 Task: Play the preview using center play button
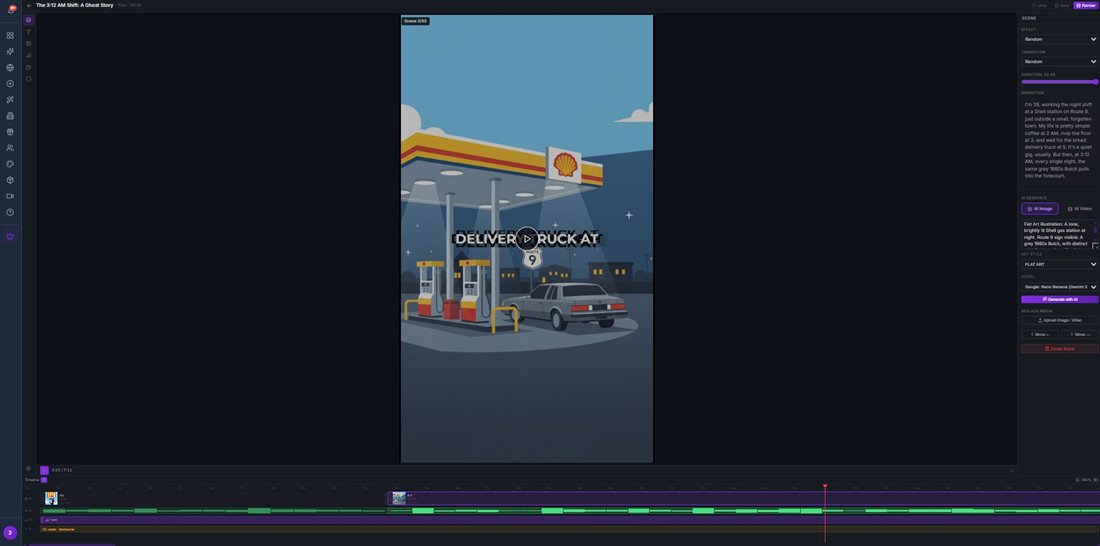tap(527, 239)
